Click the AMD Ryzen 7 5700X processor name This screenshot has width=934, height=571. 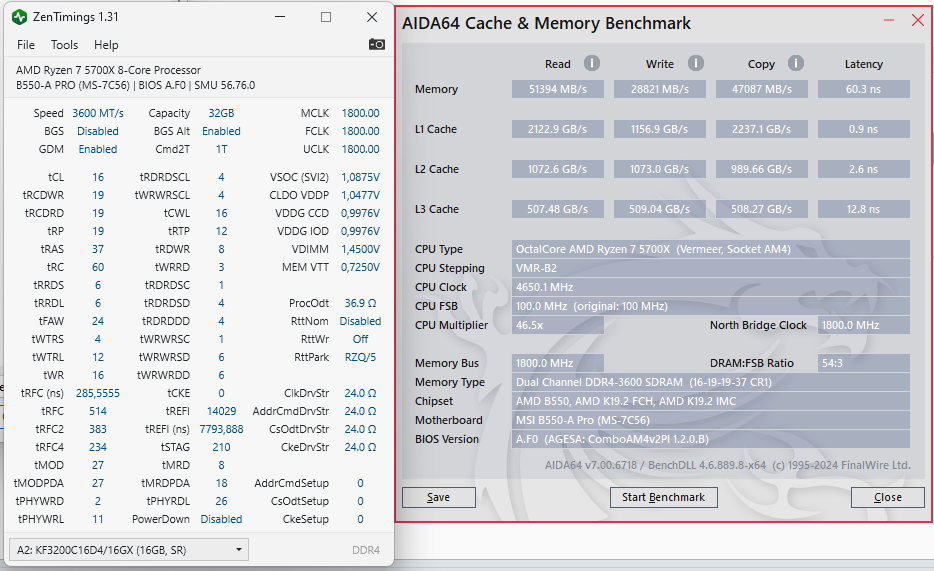pyautogui.click(x=108, y=70)
